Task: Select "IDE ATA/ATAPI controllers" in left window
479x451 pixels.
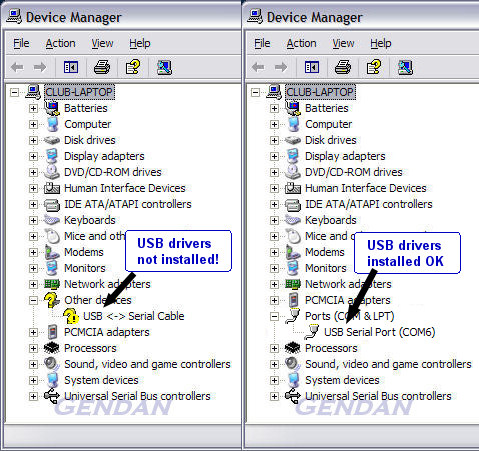Action: [128, 204]
